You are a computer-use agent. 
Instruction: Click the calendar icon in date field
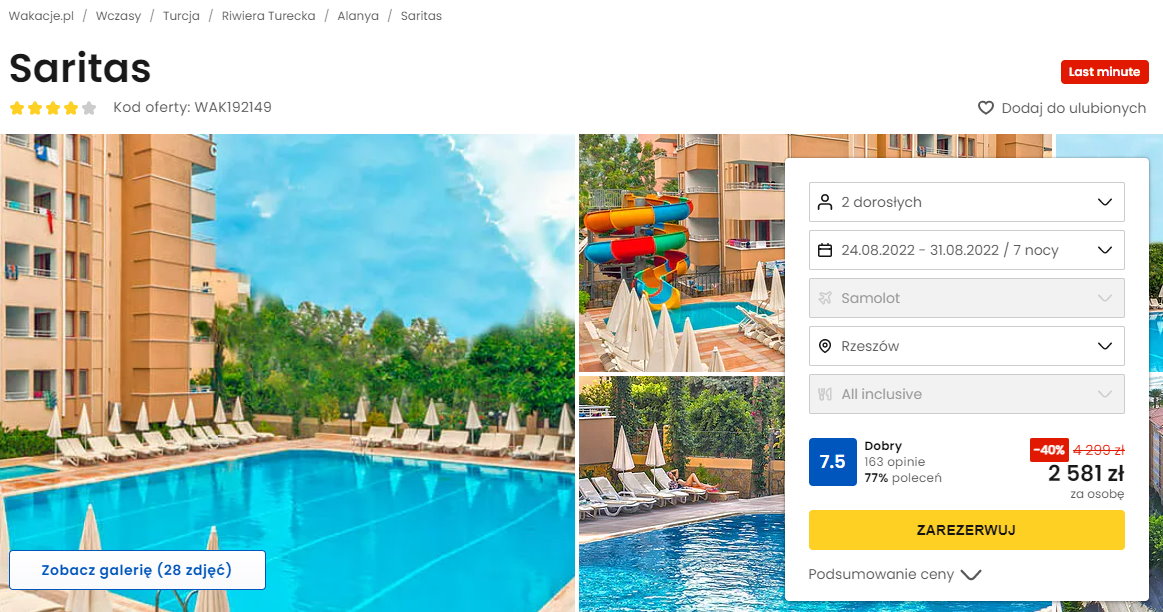pyautogui.click(x=825, y=251)
